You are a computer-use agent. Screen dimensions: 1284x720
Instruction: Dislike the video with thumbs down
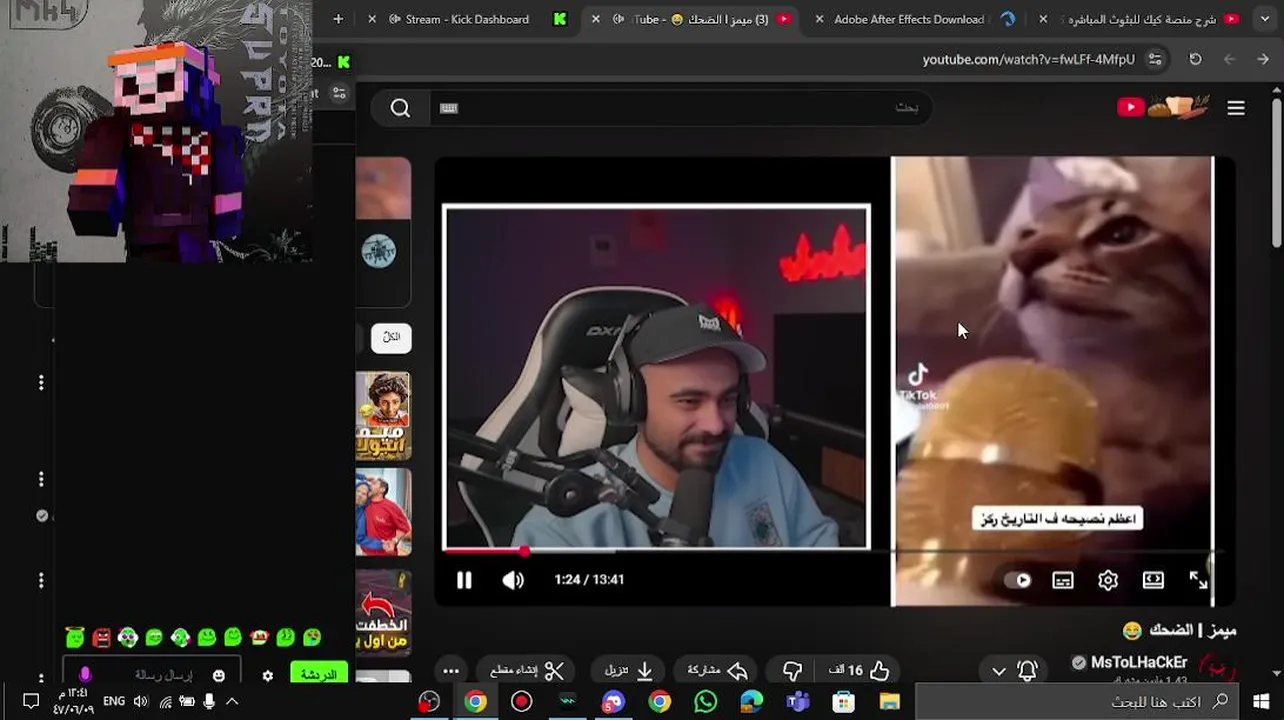pos(793,671)
